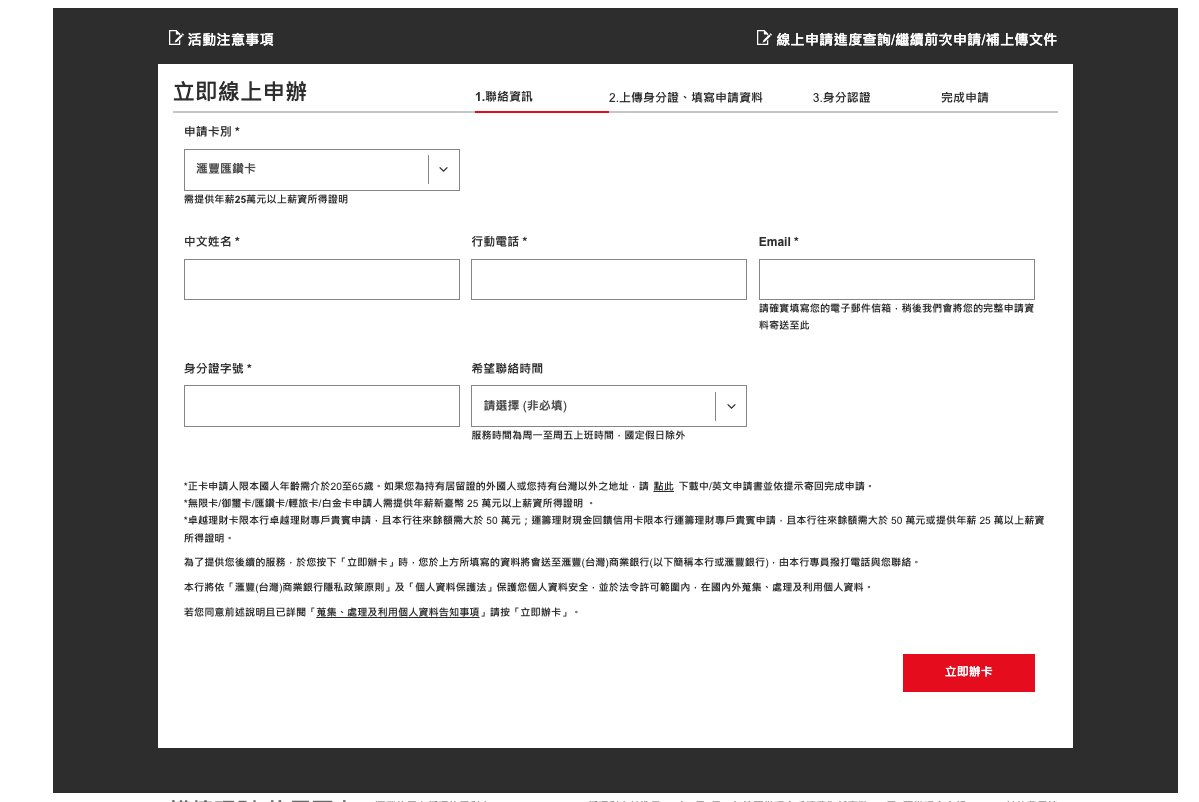This screenshot has width=1199, height=802.
Task: Open the 活動注意事項 link
Action: click(230, 40)
